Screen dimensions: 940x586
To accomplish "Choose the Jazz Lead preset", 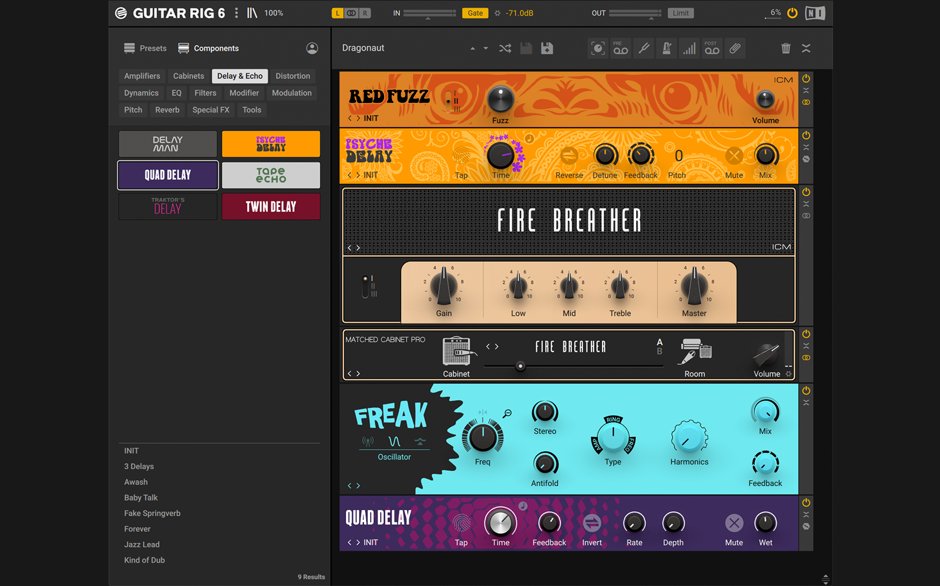I will click(142, 545).
